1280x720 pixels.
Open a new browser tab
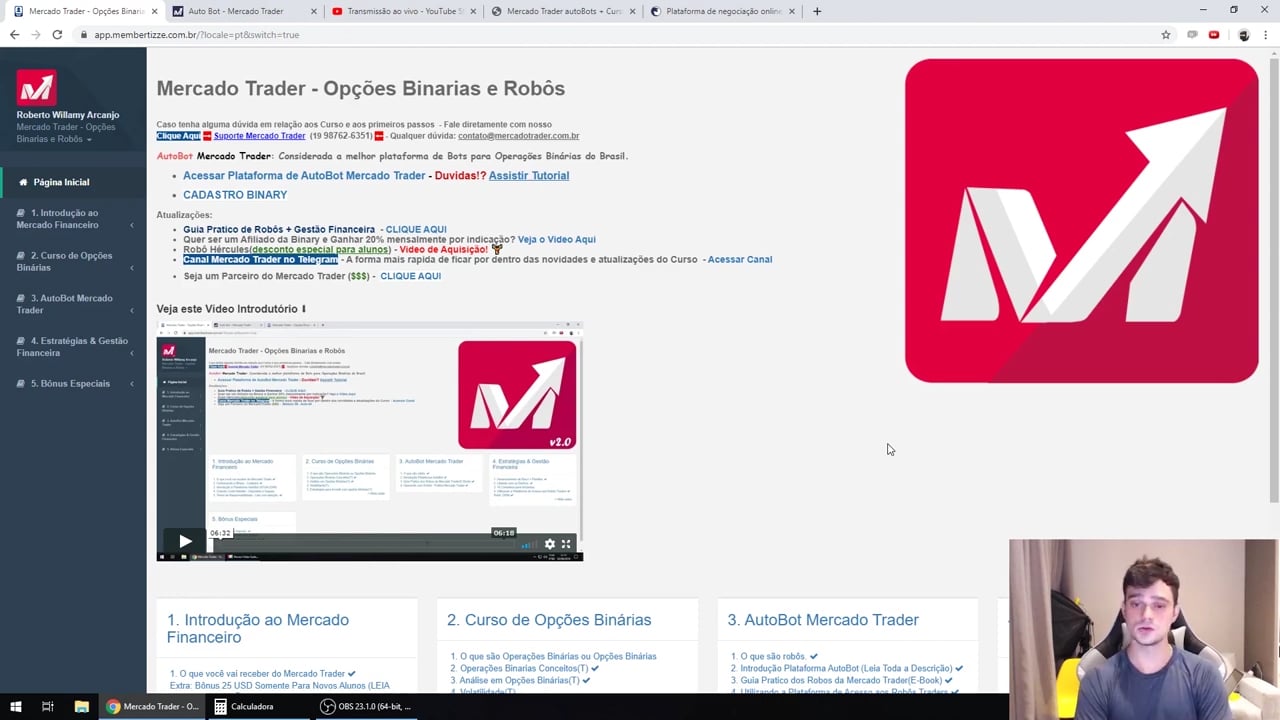(817, 11)
